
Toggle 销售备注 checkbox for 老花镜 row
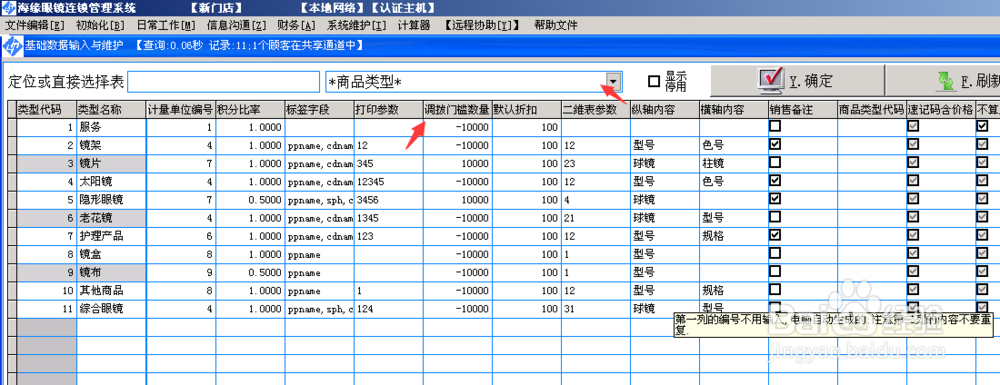(775, 218)
